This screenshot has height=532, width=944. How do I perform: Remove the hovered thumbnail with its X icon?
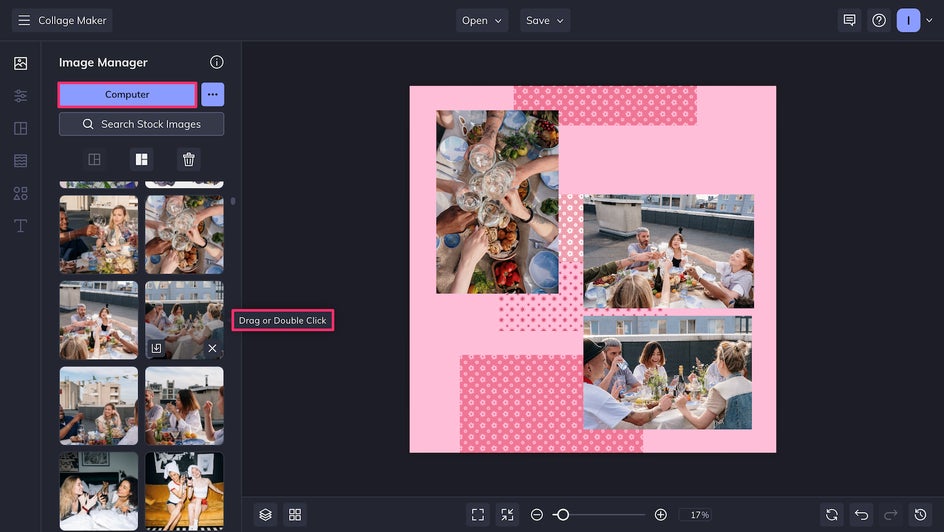[x=213, y=348]
